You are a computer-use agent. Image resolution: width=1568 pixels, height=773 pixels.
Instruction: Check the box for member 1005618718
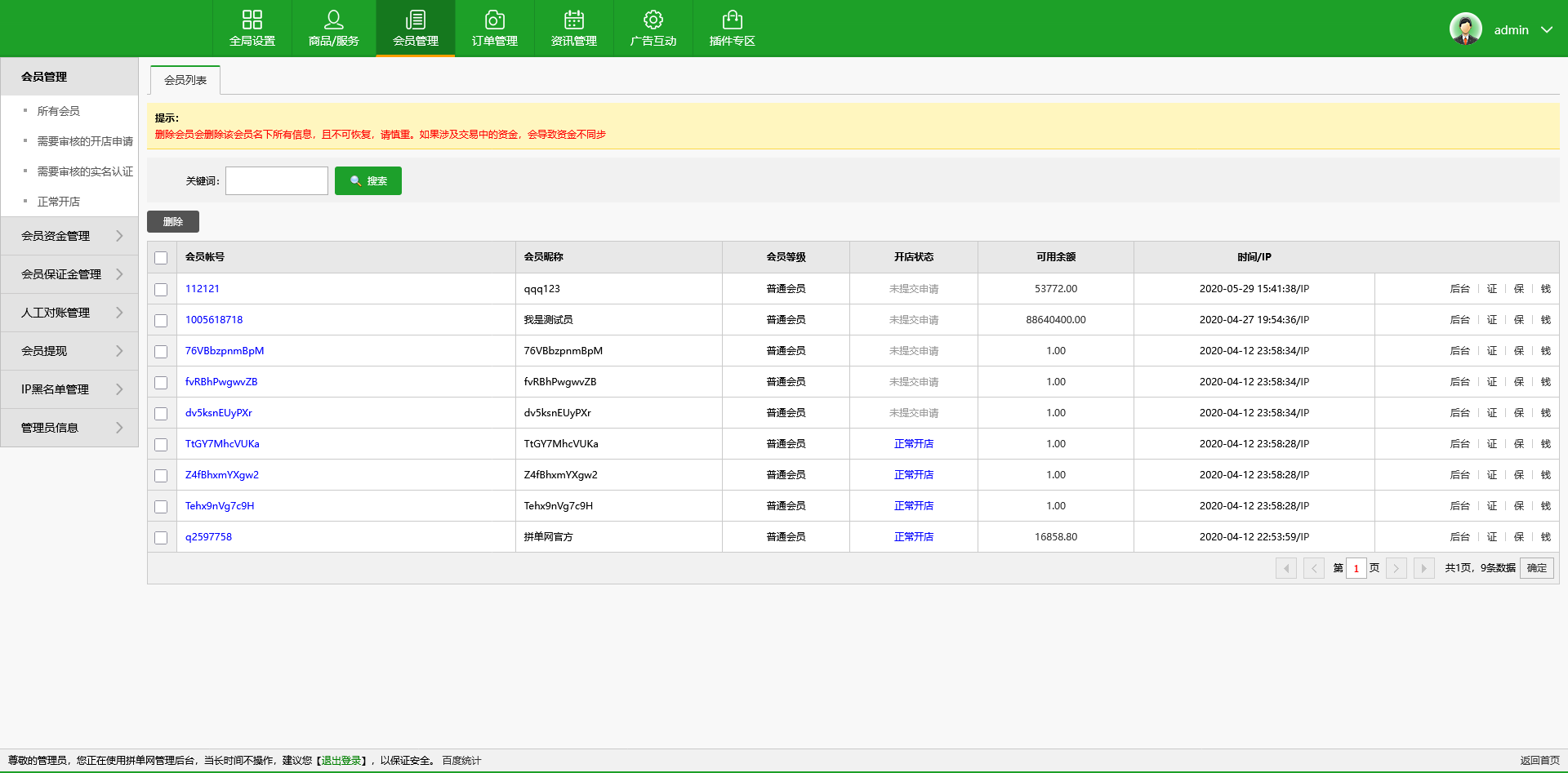tap(161, 321)
